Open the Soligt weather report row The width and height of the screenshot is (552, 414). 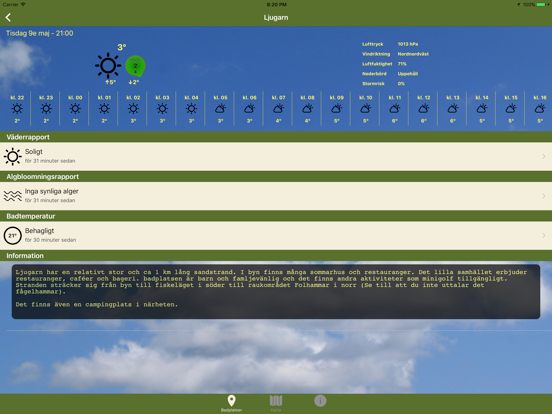click(x=276, y=156)
